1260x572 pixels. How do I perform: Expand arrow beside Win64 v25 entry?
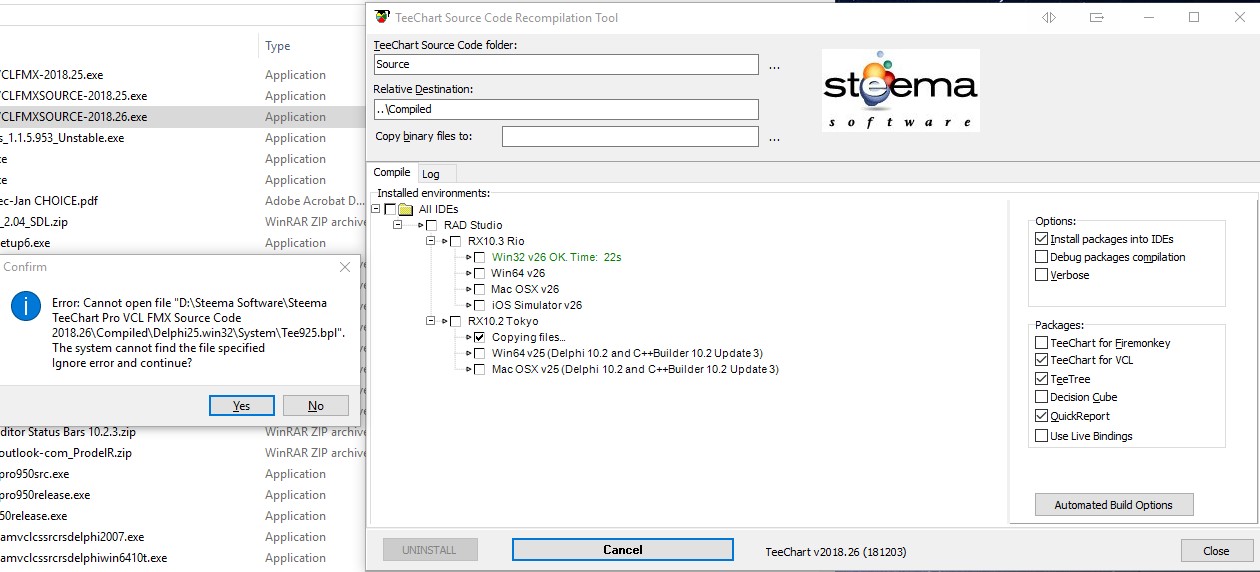coord(468,353)
